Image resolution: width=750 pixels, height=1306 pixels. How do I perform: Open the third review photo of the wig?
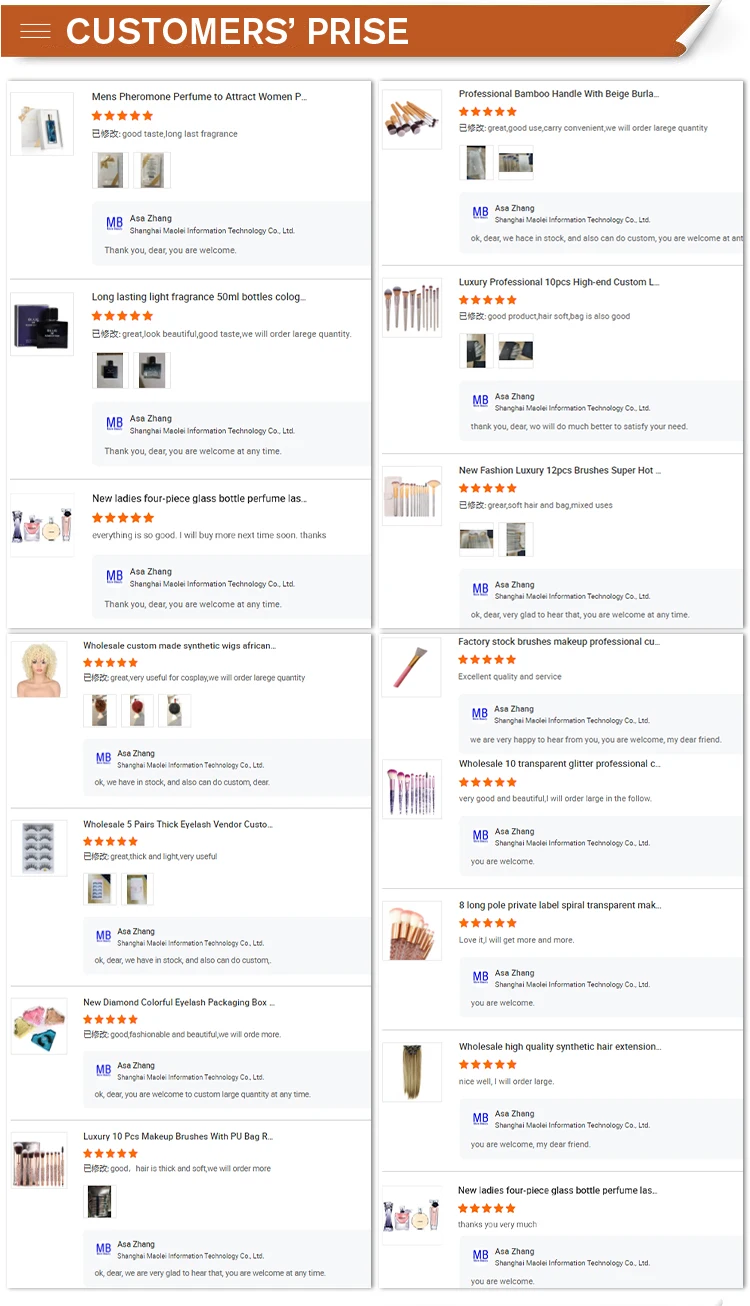click(x=174, y=711)
